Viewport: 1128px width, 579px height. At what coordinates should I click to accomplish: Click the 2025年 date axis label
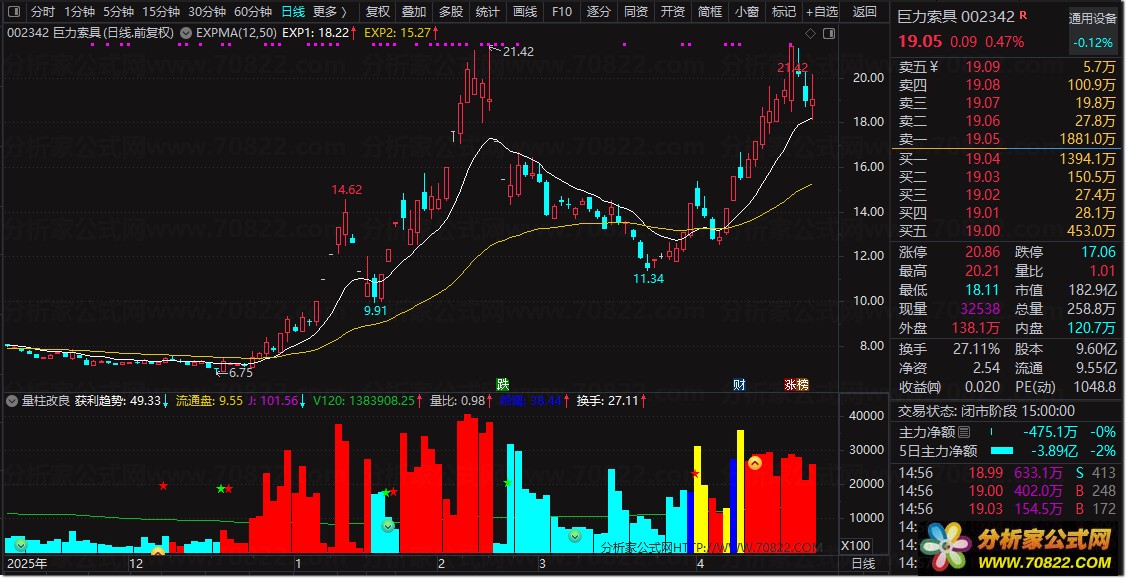pos(27,564)
